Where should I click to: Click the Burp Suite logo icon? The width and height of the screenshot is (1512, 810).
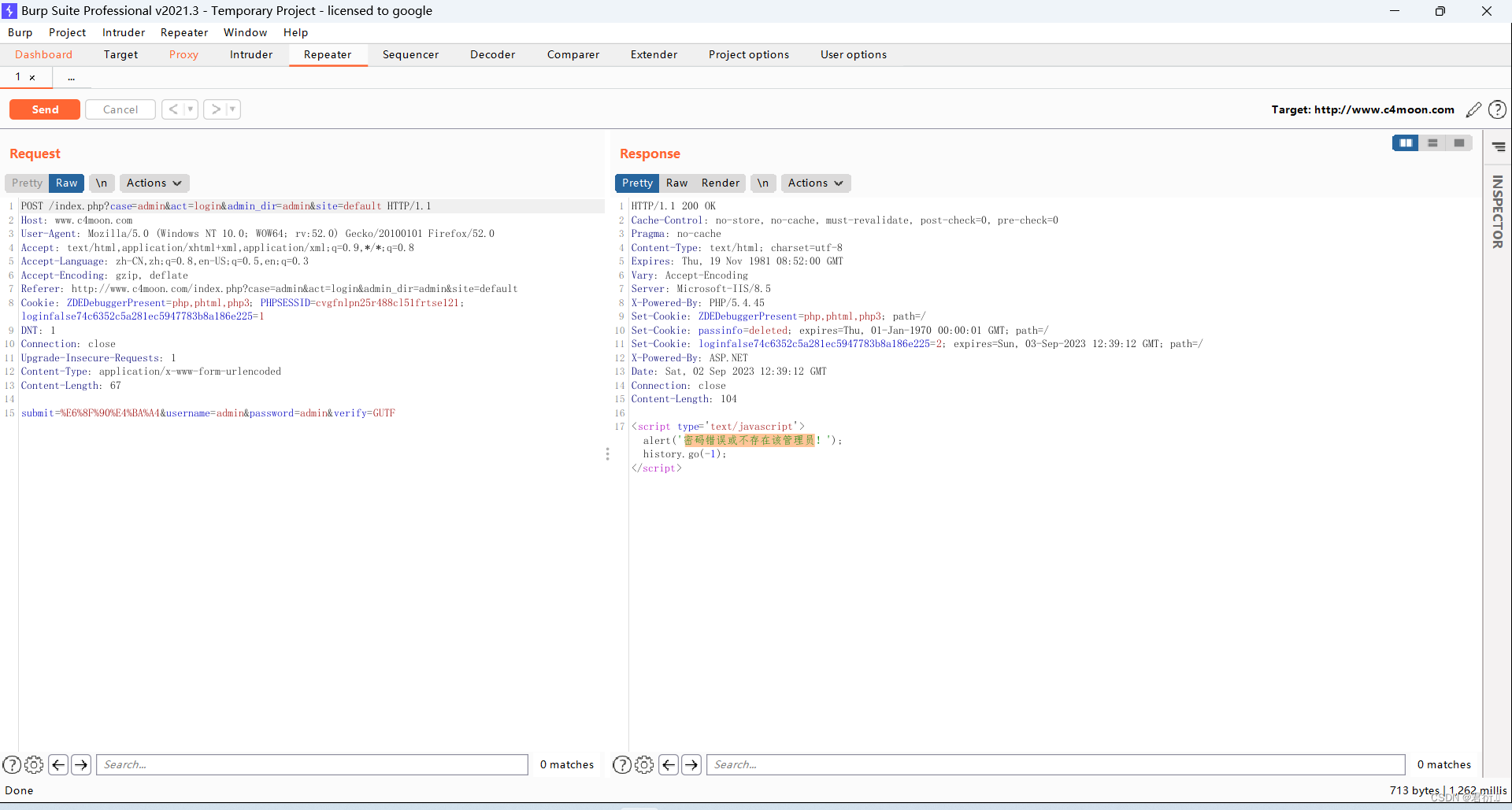tap(9, 11)
